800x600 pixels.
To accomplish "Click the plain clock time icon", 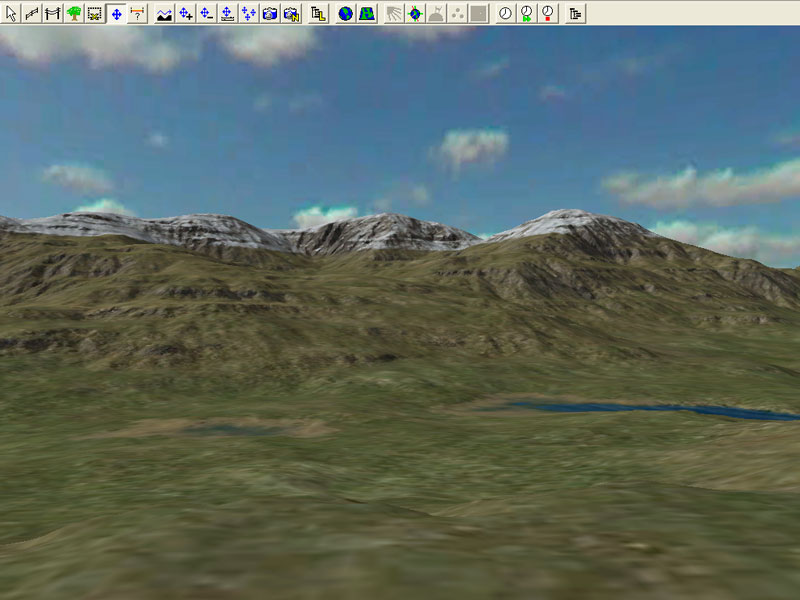I will [x=505, y=14].
